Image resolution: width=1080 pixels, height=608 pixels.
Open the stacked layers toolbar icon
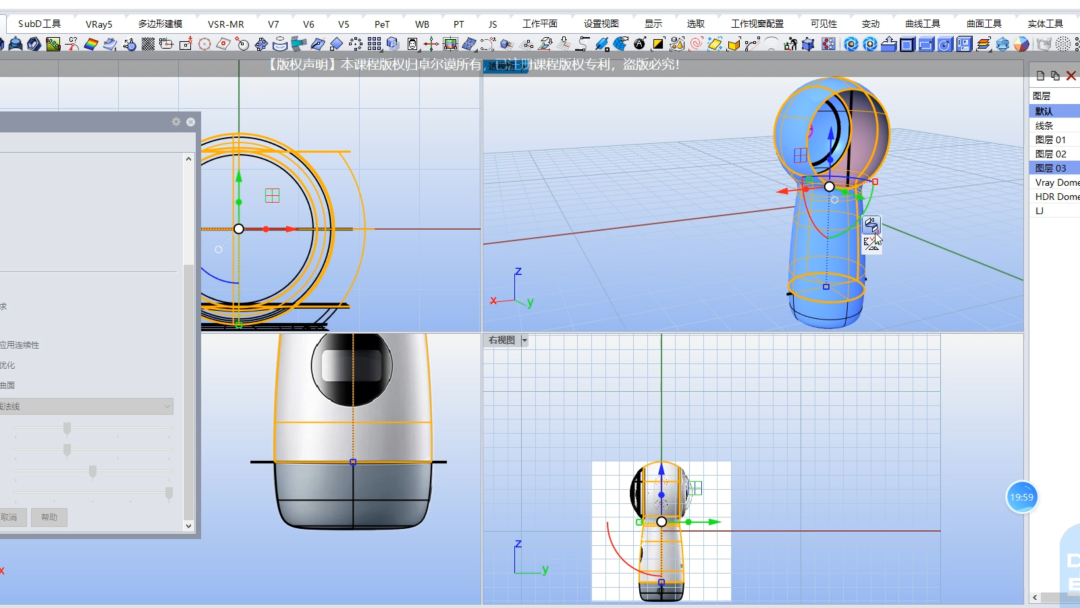(x=984, y=44)
